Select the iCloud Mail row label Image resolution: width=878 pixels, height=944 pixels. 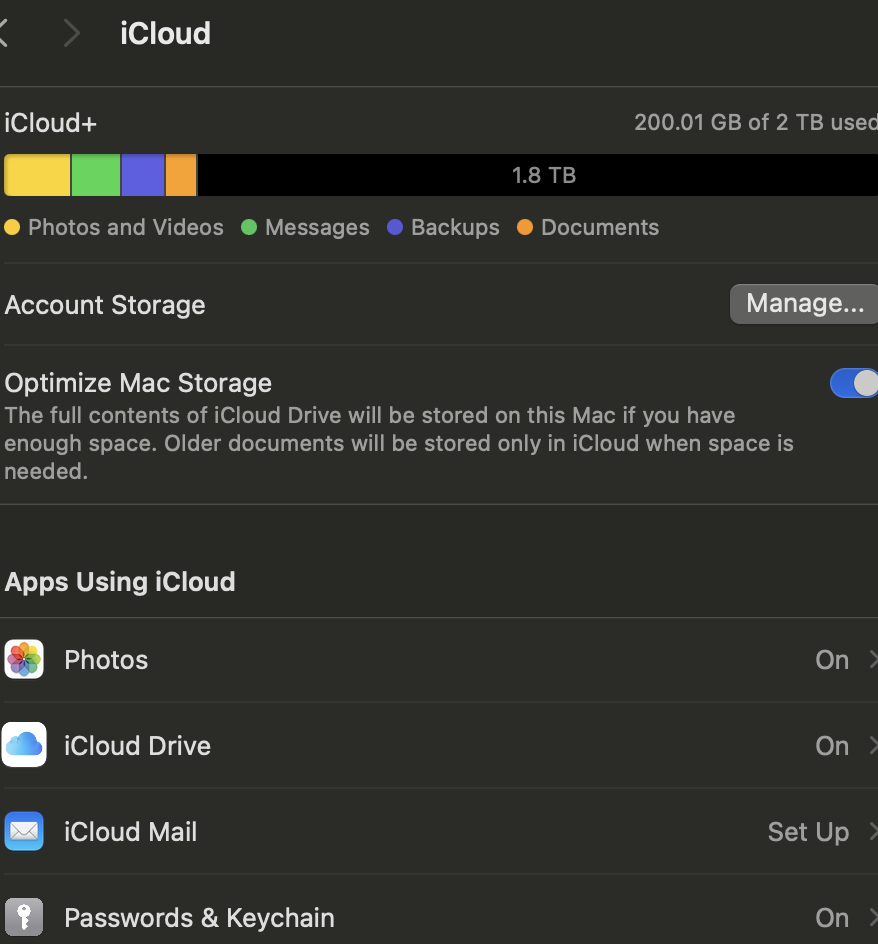point(131,832)
